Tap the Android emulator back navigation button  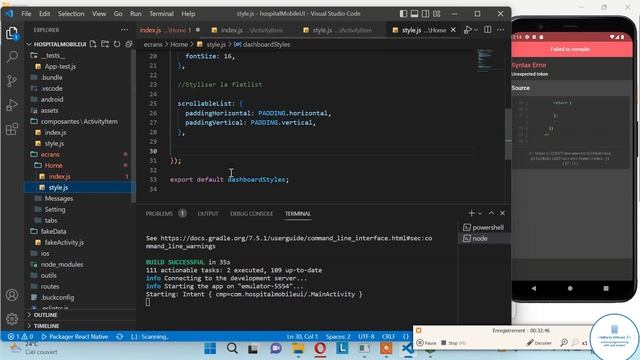pyautogui.click(x=533, y=288)
